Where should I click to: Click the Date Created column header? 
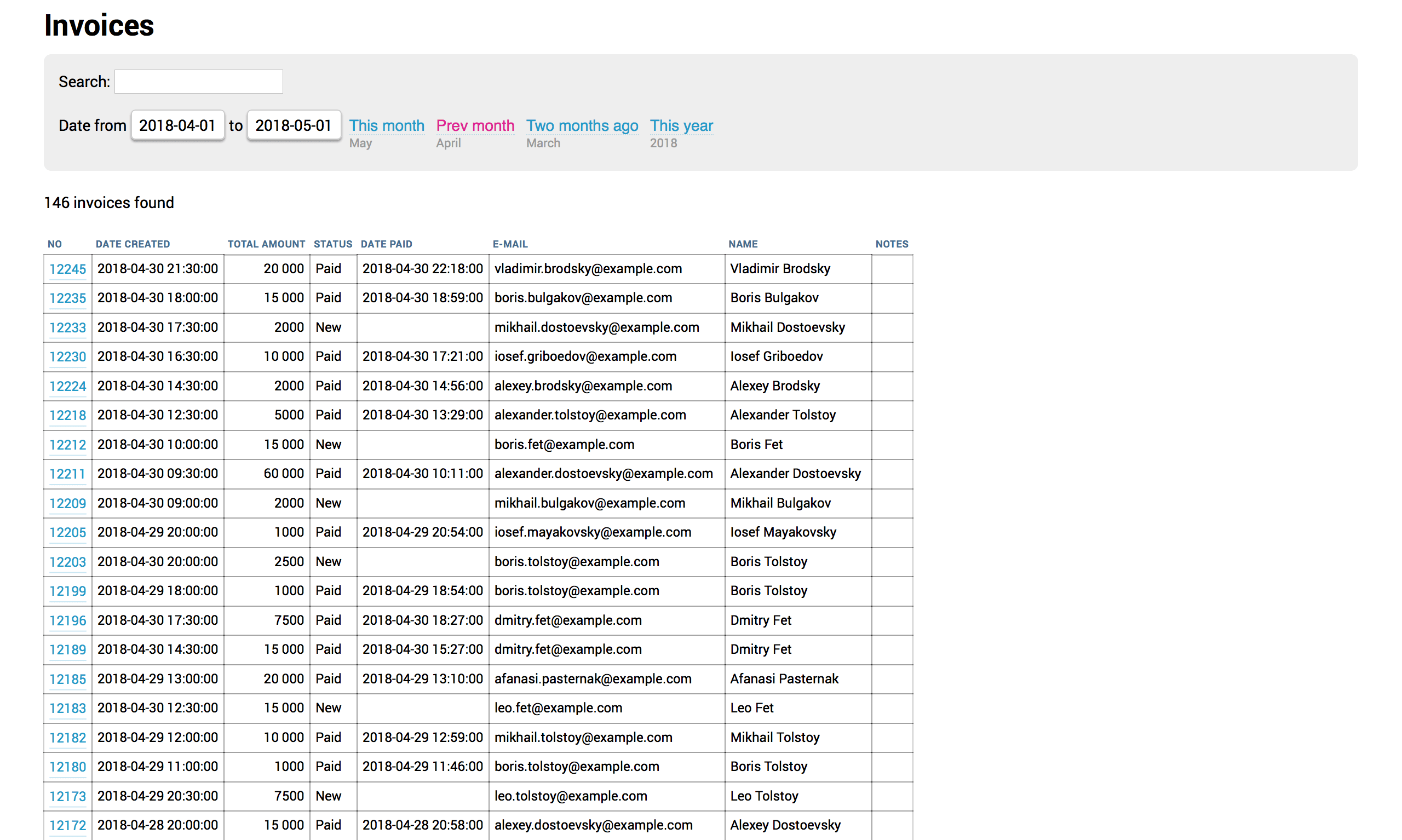click(133, 244)
